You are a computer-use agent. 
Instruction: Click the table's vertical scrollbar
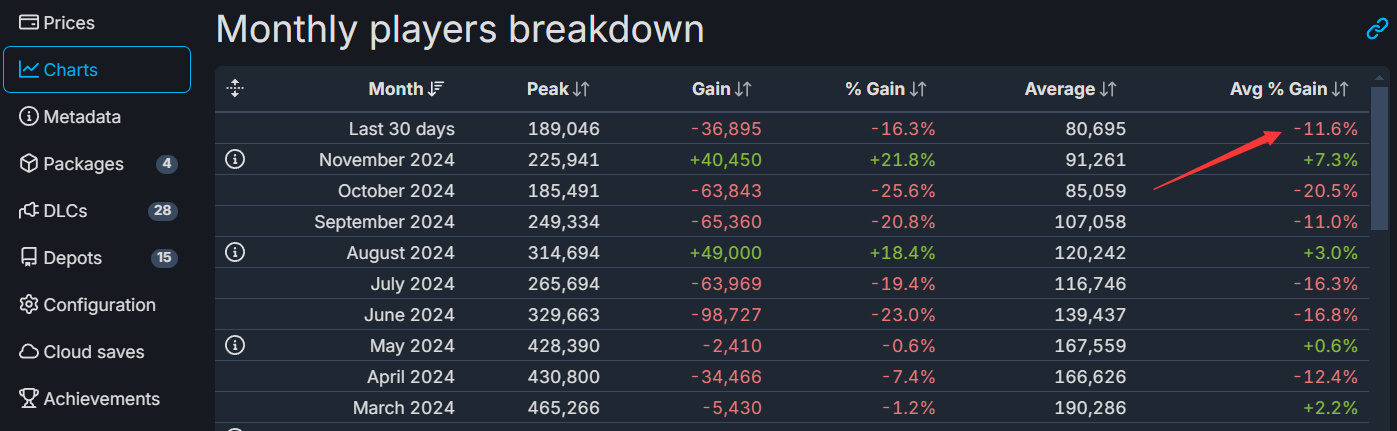pos(1379,150)
